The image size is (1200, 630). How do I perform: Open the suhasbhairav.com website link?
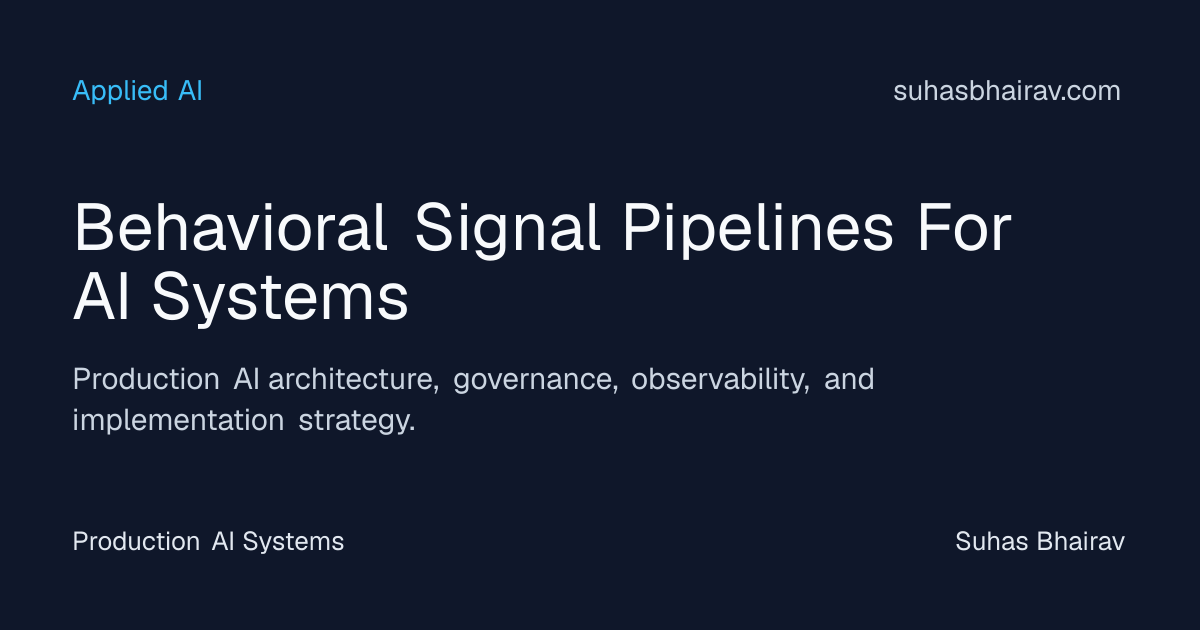[1007, 91]
